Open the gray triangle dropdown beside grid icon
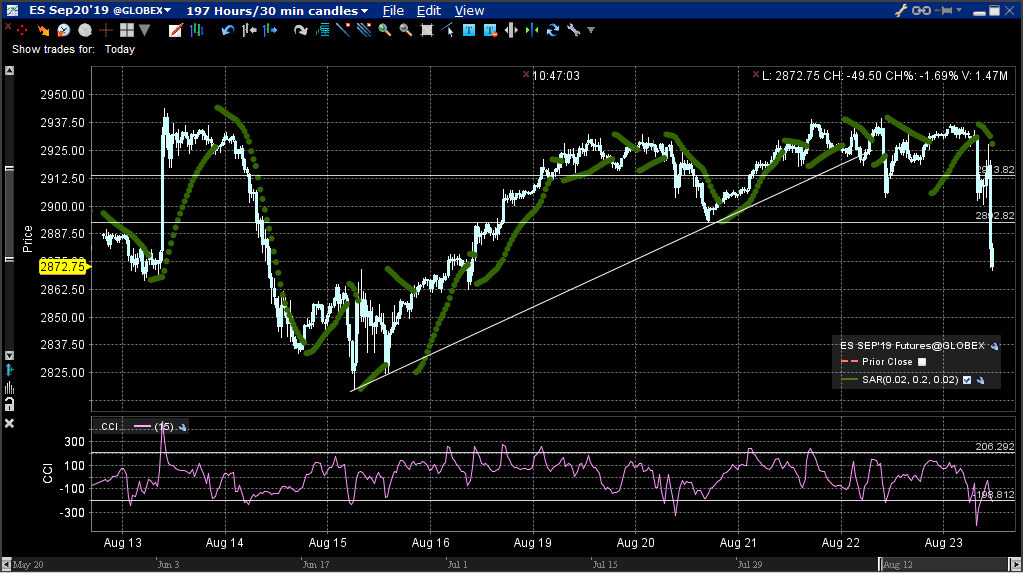The height and width of the screenshot is (573, 1023). 144,30
